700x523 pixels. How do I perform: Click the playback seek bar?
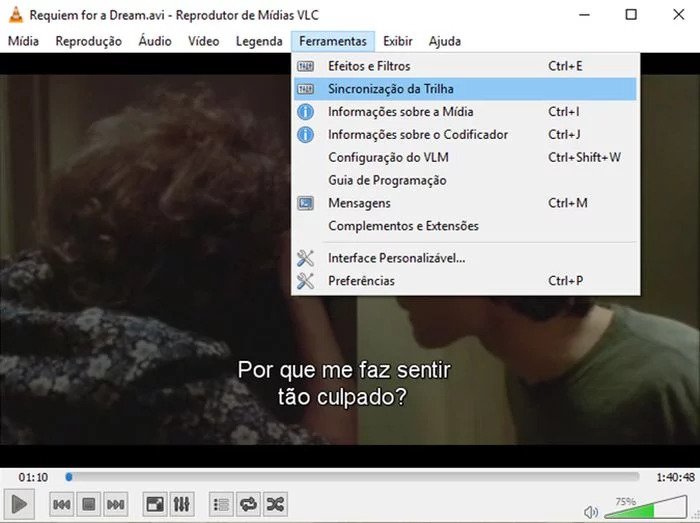coord(352,477)
